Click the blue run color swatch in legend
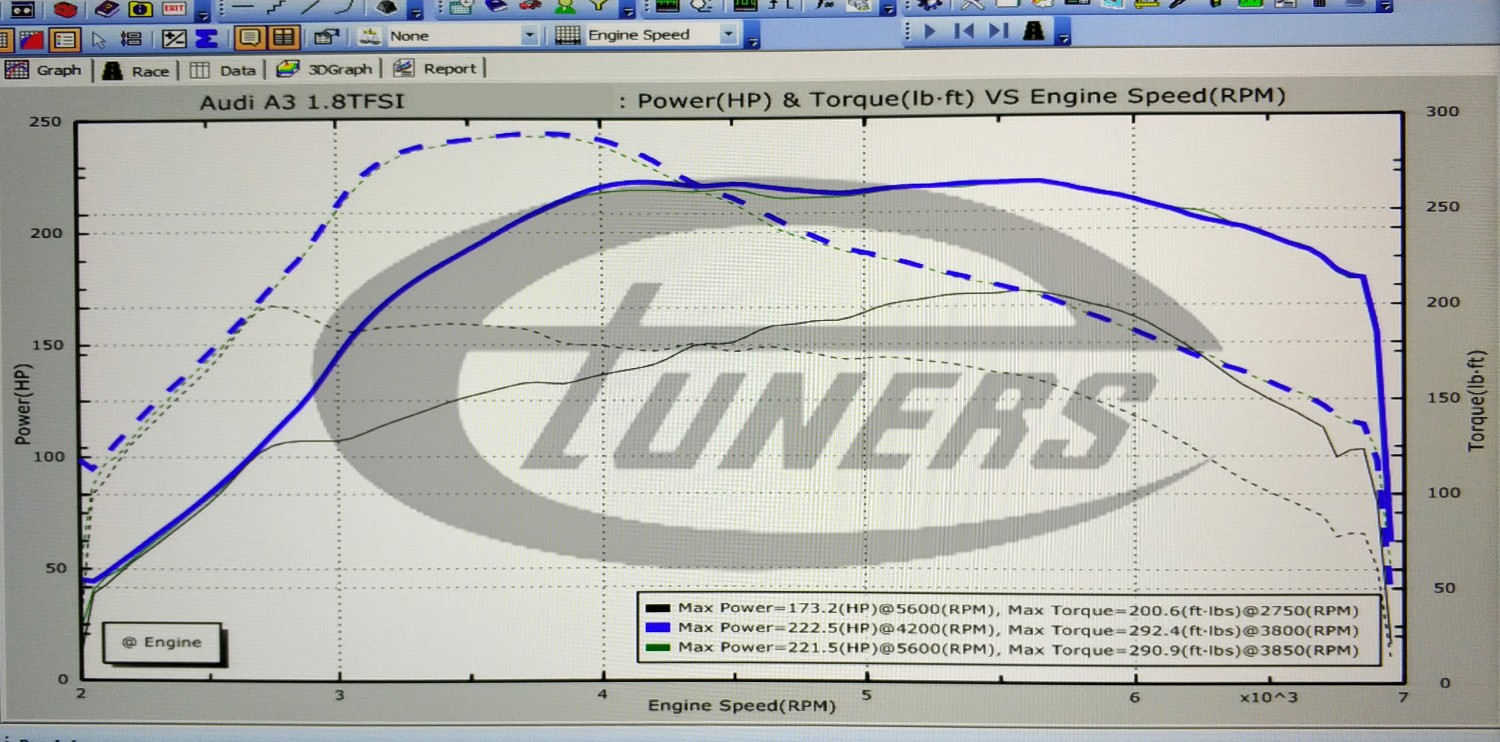 658,629
